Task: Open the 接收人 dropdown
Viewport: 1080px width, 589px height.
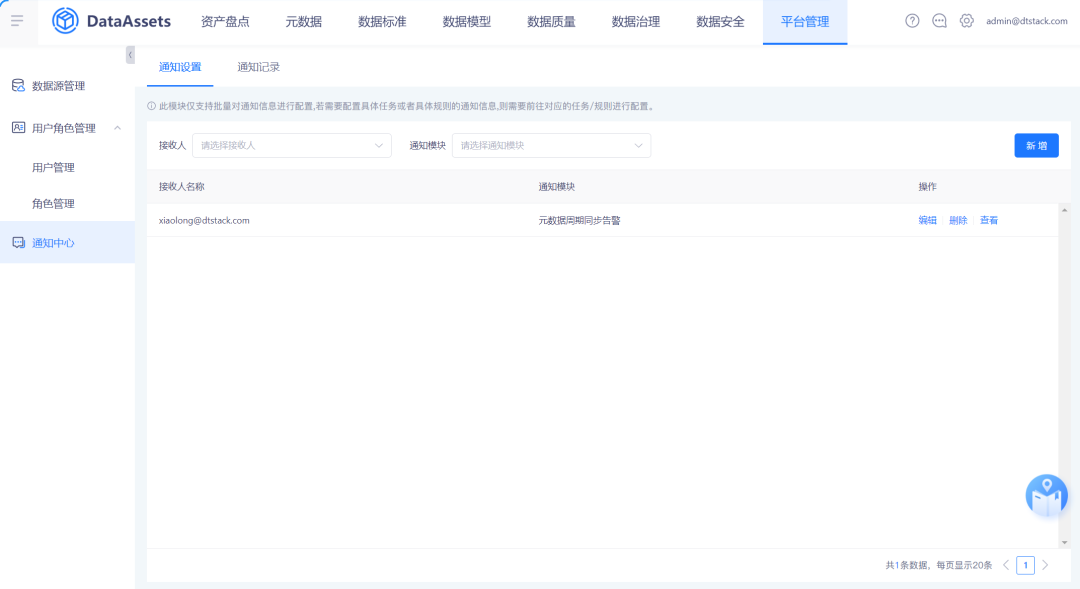Action: (291, 146)
